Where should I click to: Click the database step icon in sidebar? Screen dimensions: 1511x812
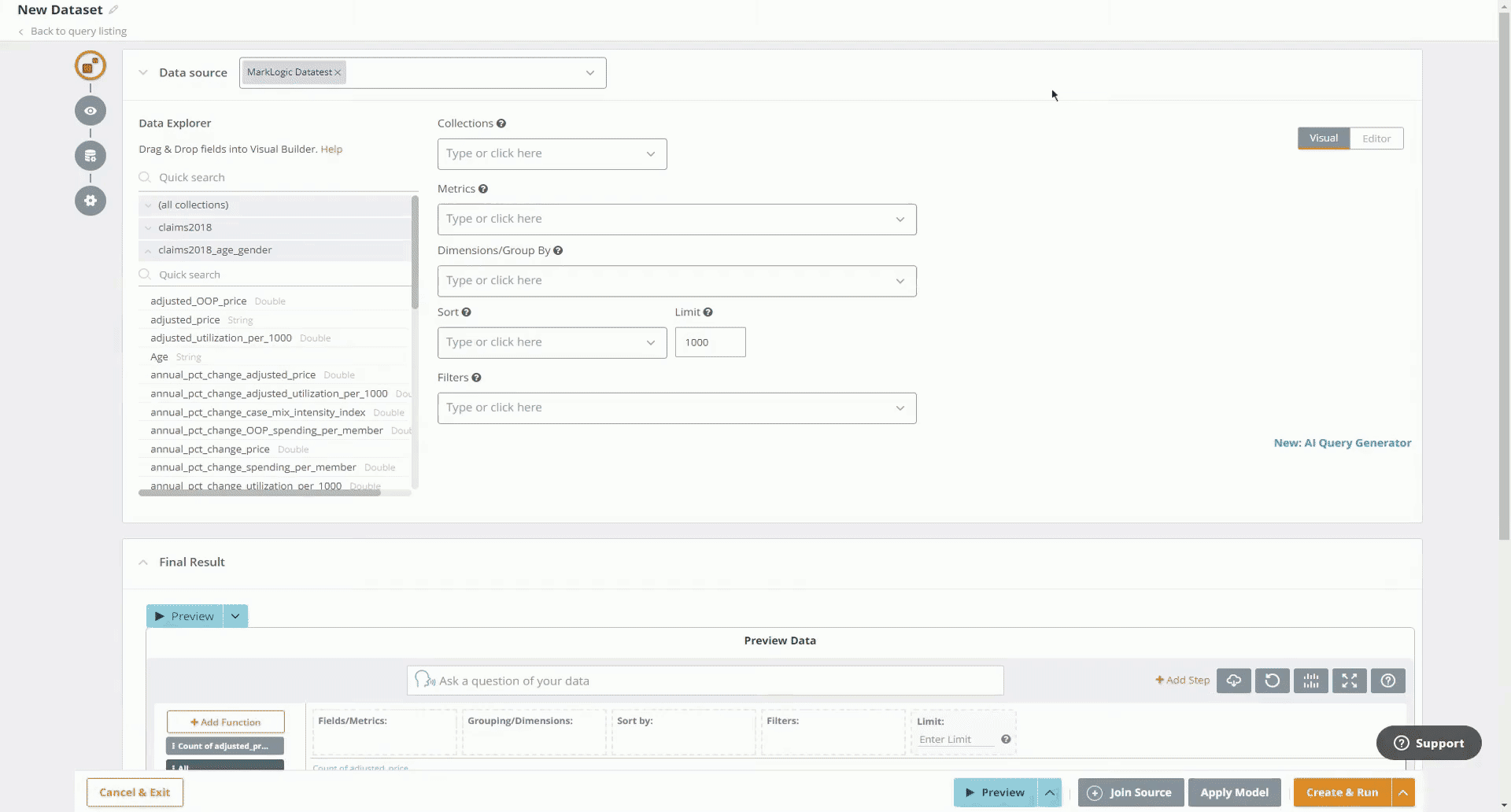click(x=91, y=156)
